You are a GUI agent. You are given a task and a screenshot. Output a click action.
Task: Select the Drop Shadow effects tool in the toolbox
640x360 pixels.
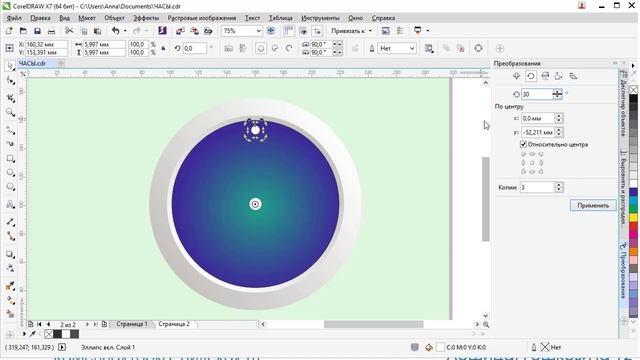click(10, 254)
